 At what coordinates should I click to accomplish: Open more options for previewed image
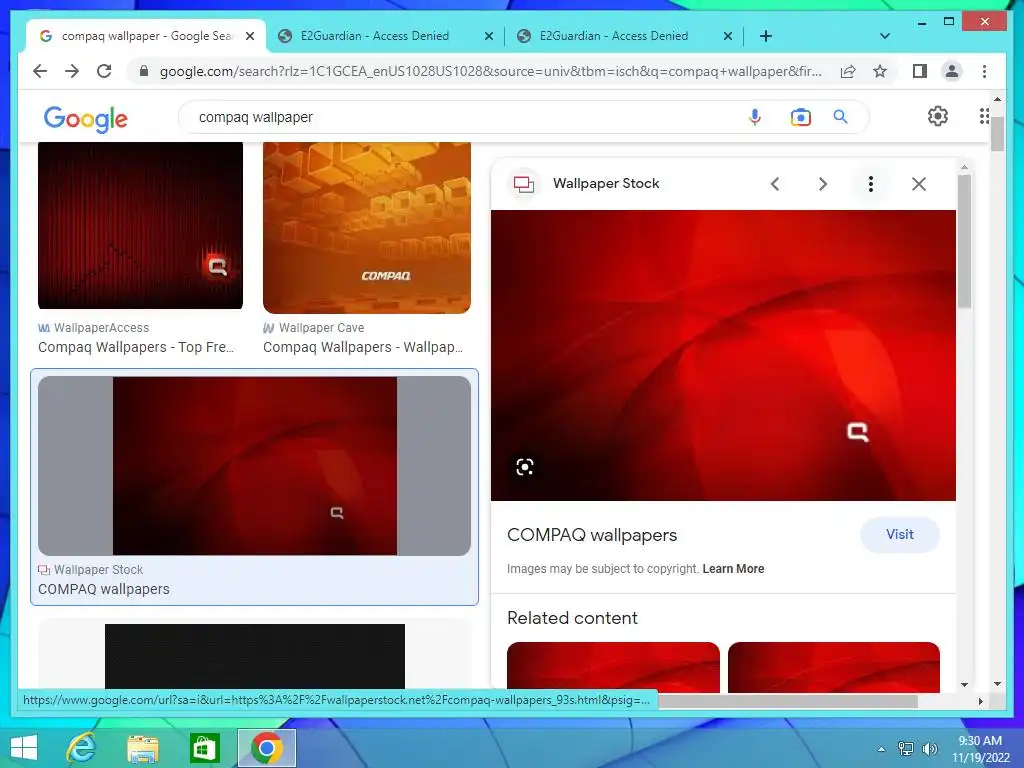click(871, 184)
